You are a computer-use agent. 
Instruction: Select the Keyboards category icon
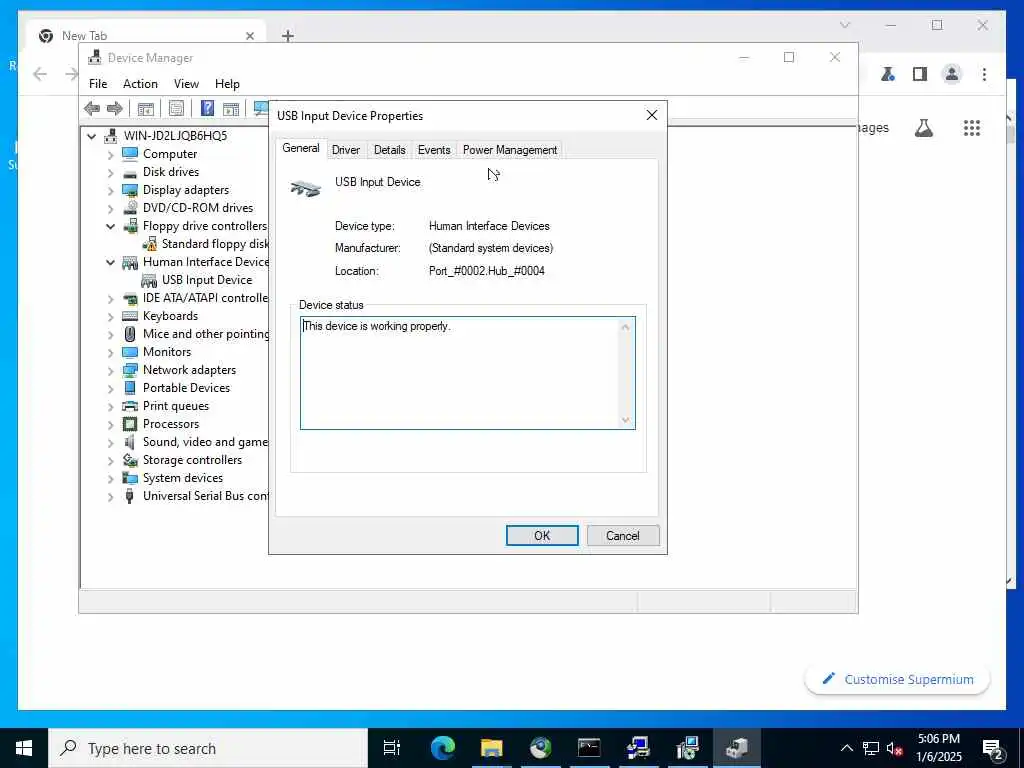[130, 316]
